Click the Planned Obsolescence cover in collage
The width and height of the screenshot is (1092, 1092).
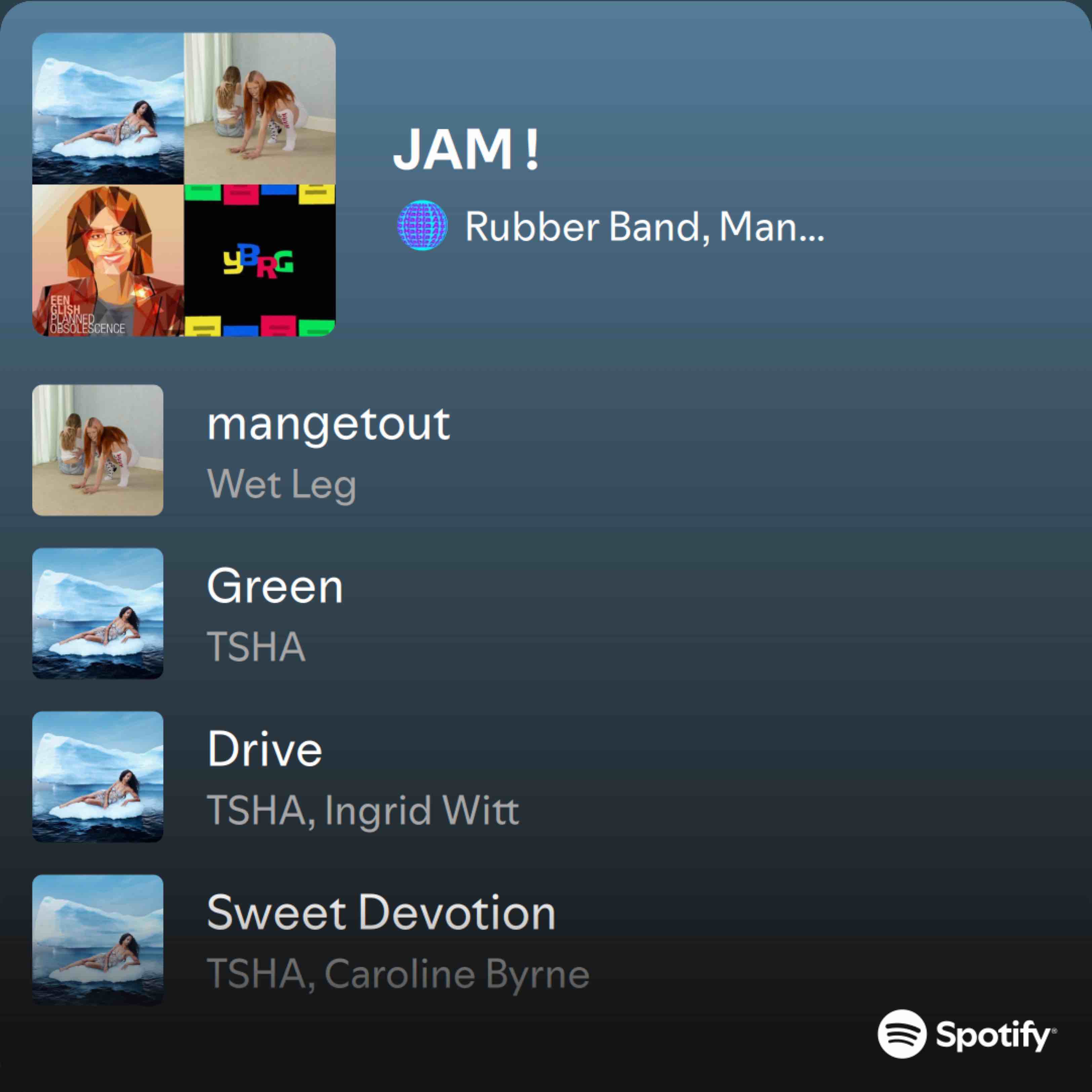[108, 260]
